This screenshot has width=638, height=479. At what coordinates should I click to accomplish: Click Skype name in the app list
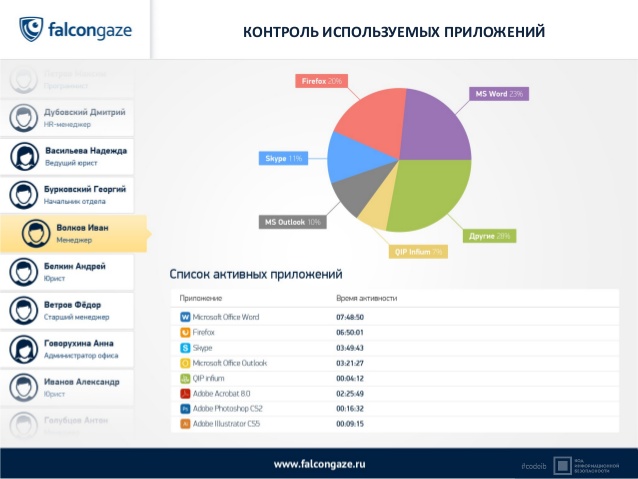pos(203,348)
